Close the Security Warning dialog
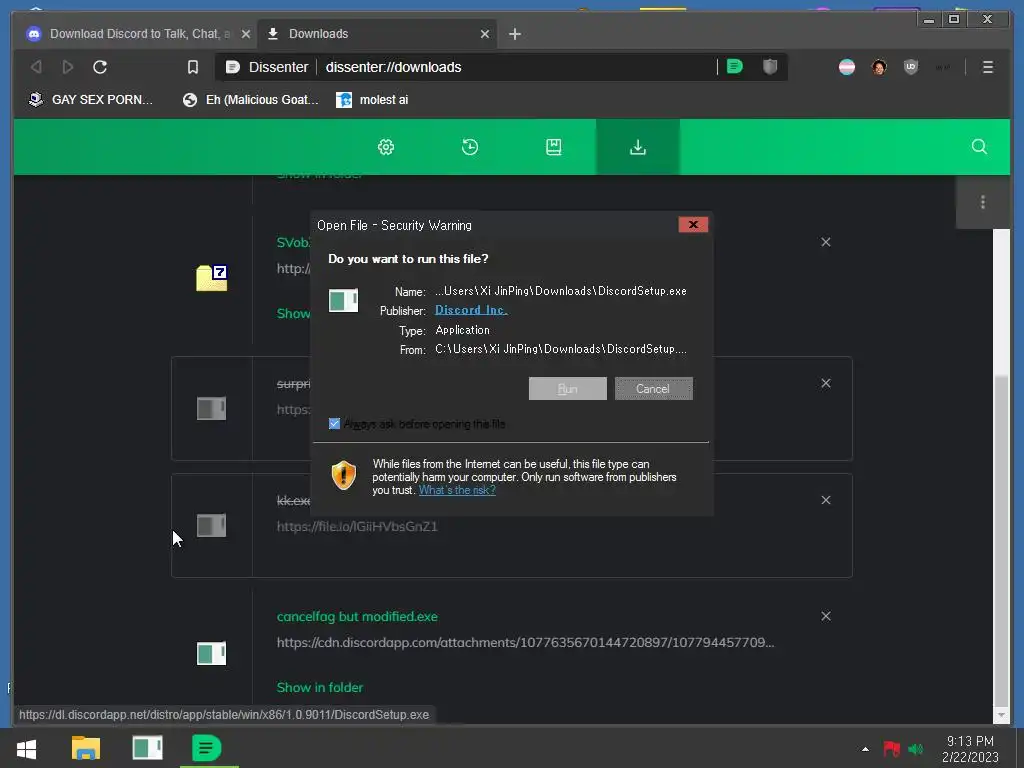The image size is (1024, 768). tap(693, 225)
